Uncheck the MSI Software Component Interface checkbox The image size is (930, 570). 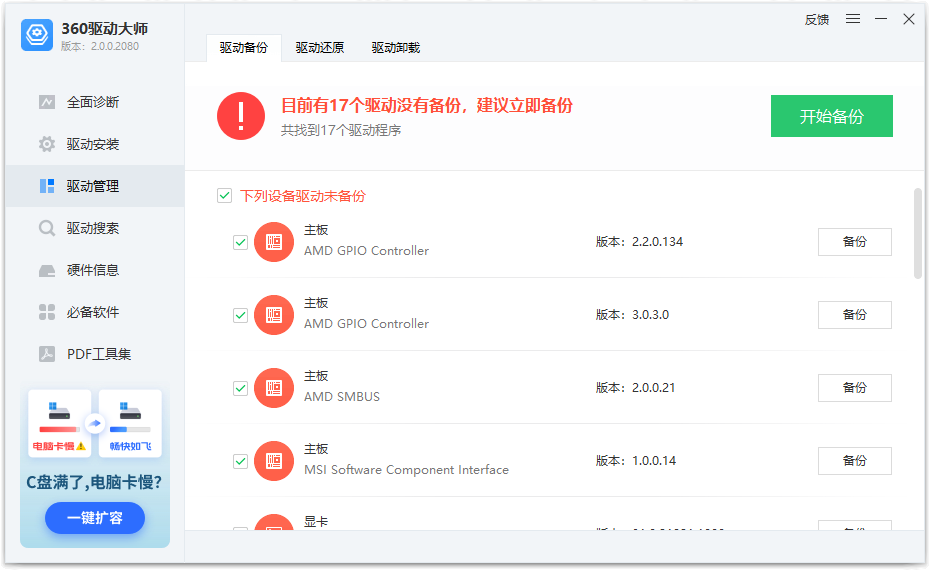tap(240, 461)
